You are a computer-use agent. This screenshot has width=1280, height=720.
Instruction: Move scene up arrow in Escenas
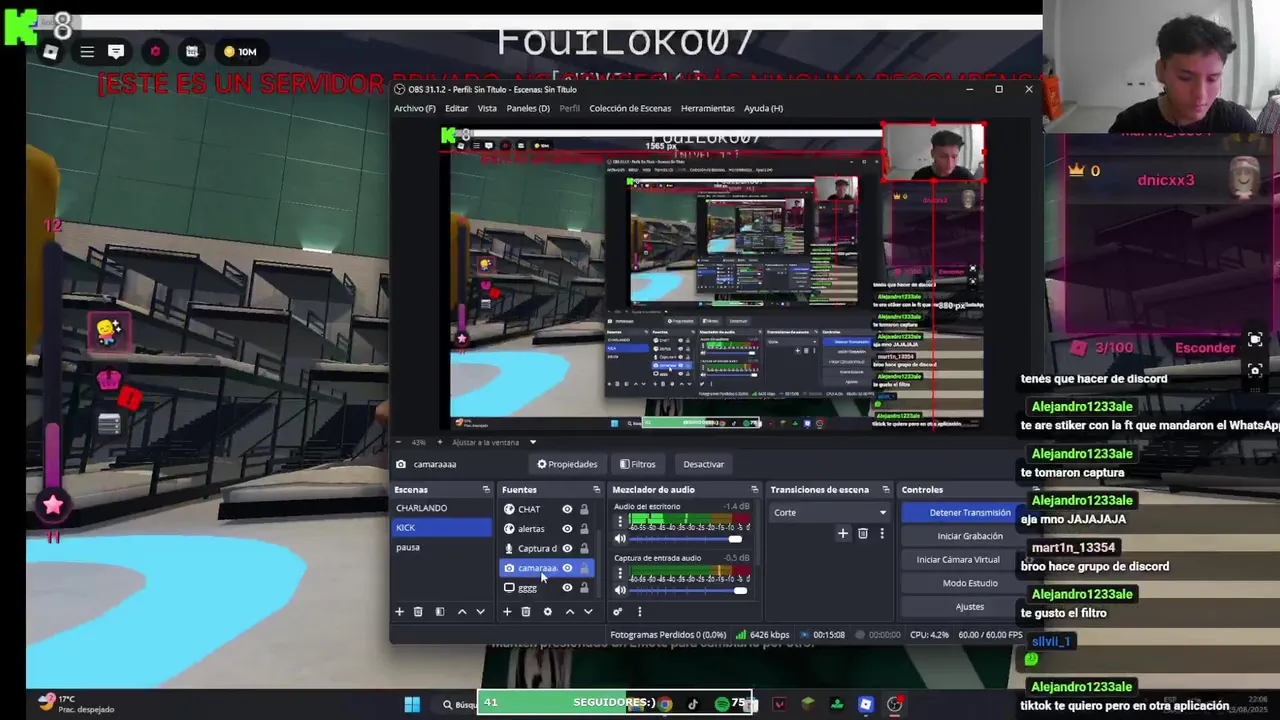click(461, 612)
